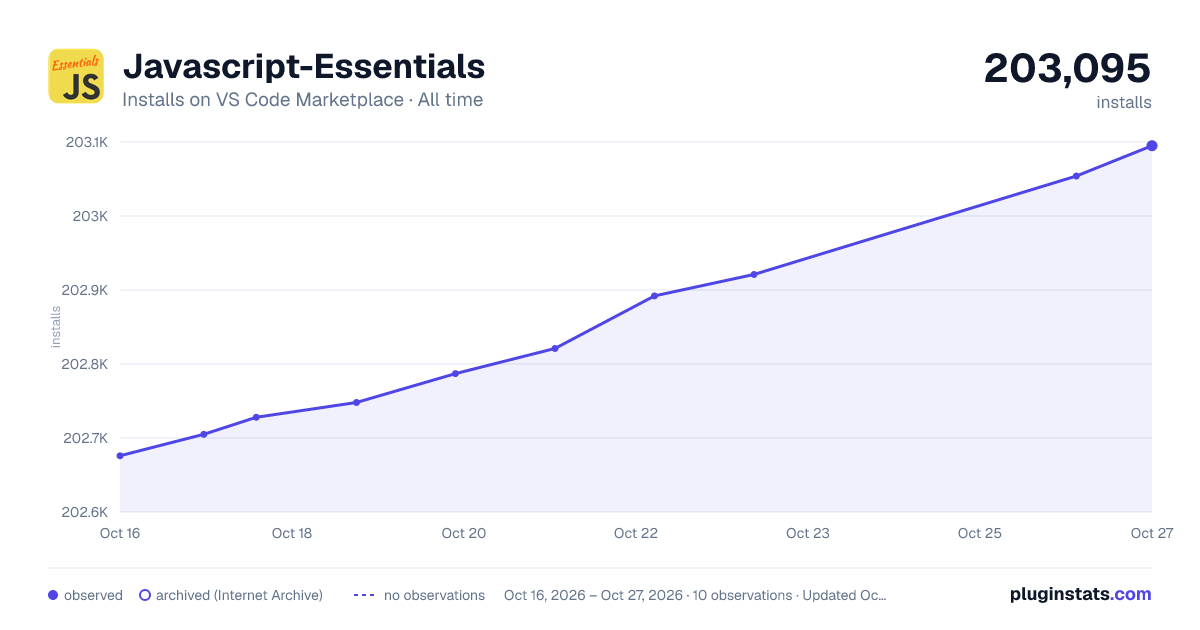Click the date range and observations footer text
The height and width of the screenshot is (630, 1200).
(x=695, y=595)
